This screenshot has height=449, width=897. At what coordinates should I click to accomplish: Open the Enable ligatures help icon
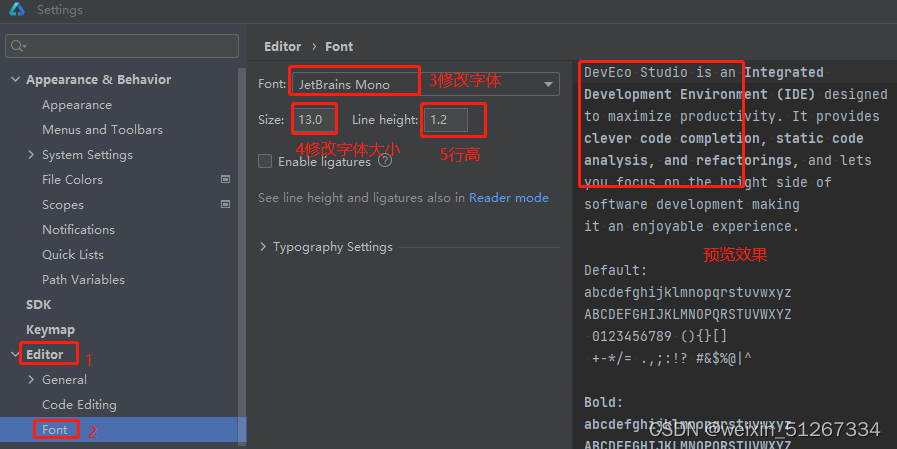pos(385,161)
